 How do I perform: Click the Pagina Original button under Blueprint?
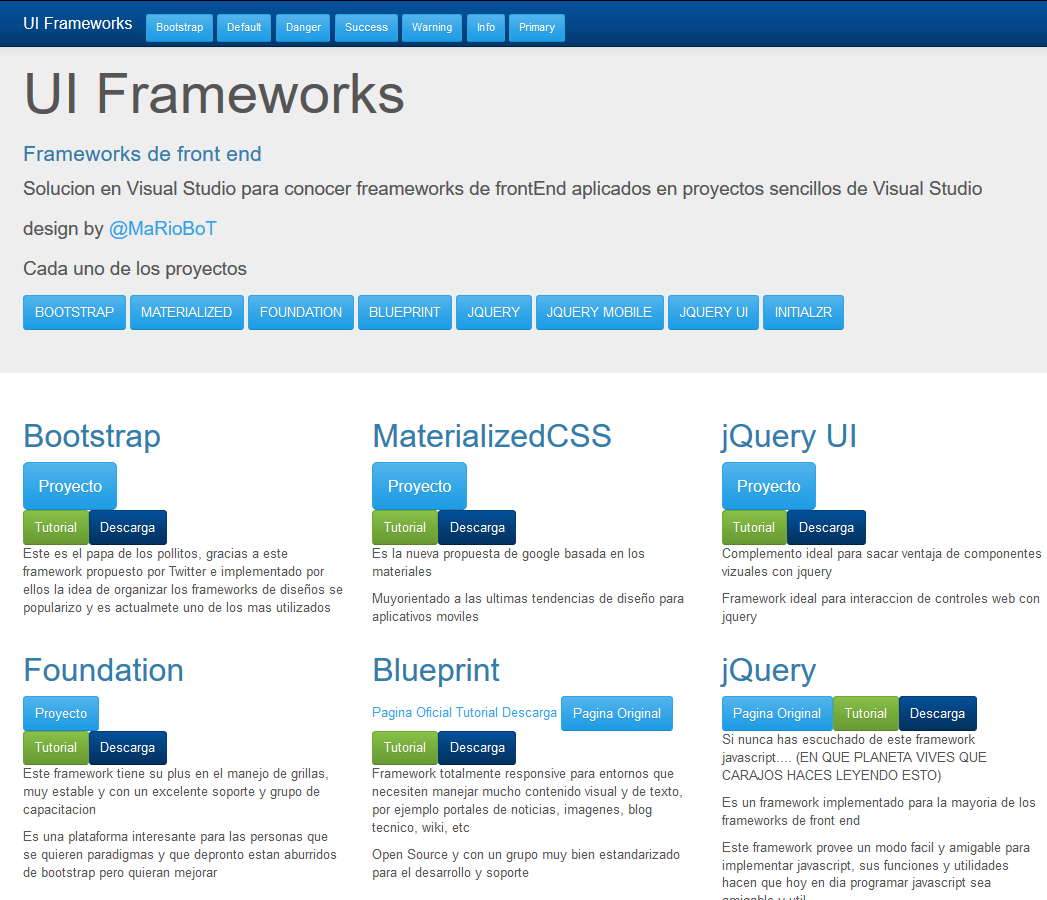tap(617, 714)
